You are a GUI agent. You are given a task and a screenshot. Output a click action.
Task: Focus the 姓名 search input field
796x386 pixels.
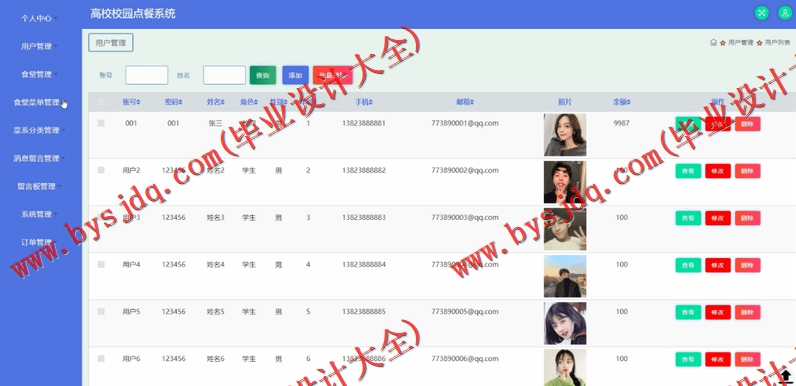pos(224,75)
